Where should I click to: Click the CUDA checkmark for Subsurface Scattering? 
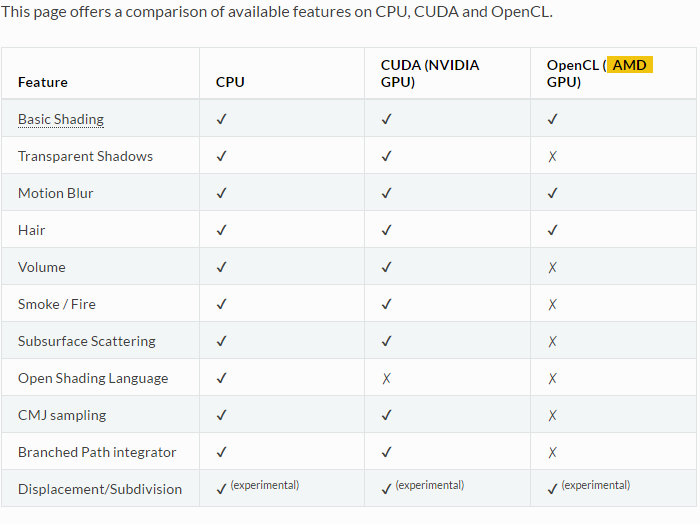(x=387, y=342)
